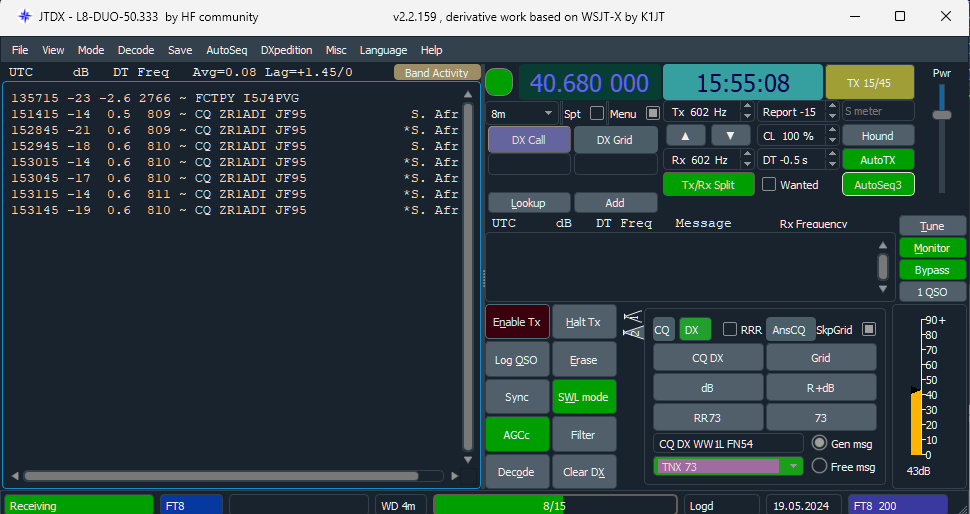Increase the Tx 602 Hz frequency stepper
Viewport: 970px width, 514px height.
pyautogui.click(x=747, y=108)
